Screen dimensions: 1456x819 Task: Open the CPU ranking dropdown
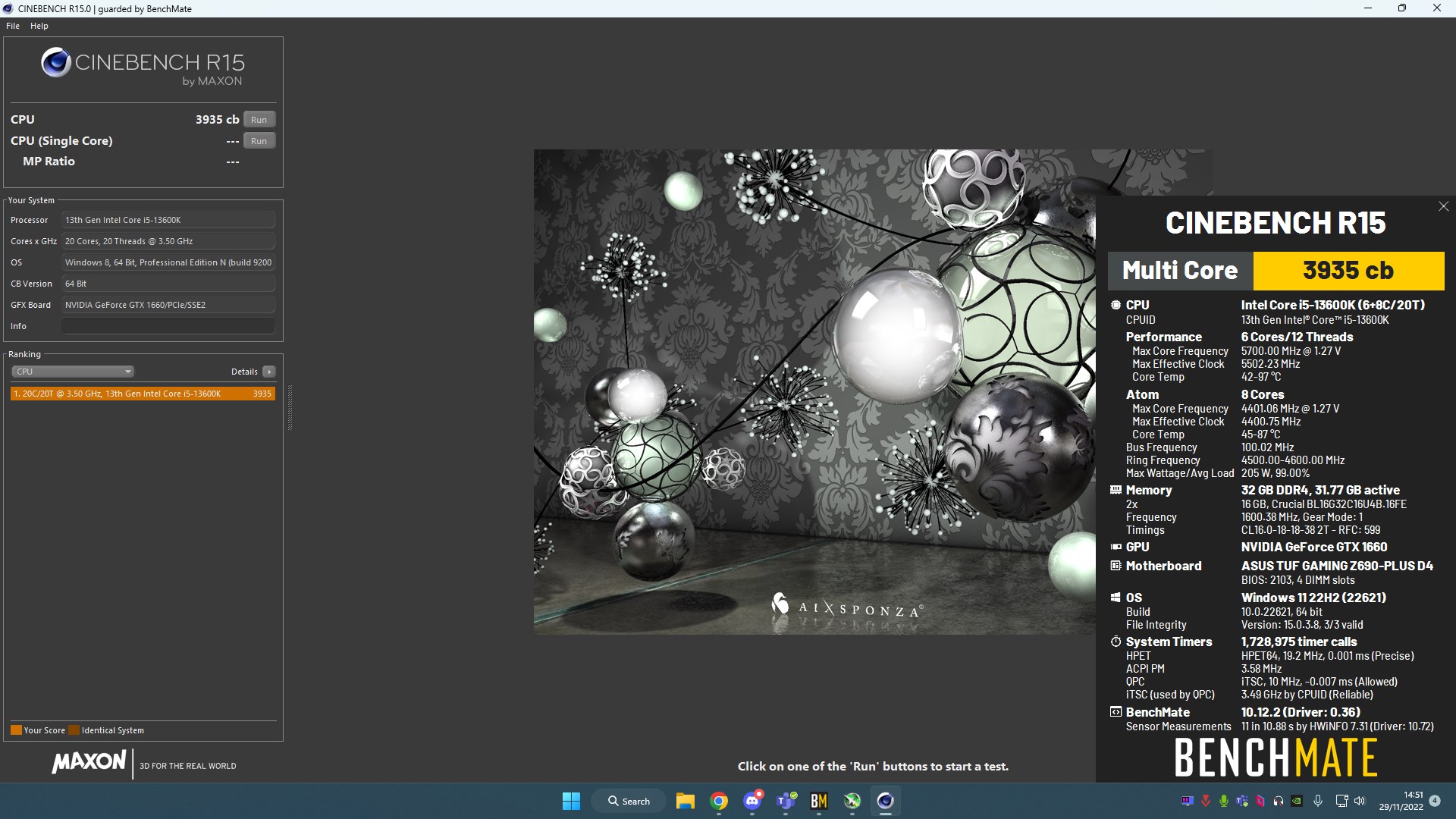pos(73,372)
